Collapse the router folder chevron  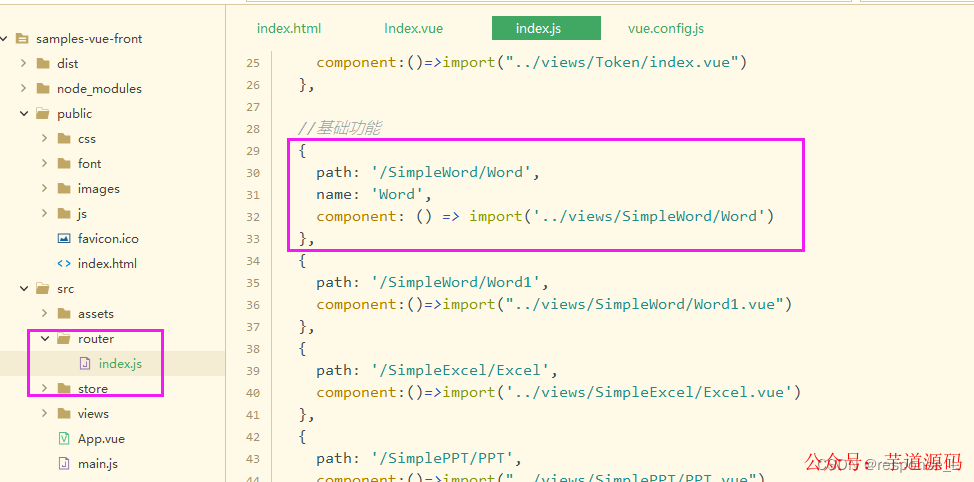click(x=45, y=339)
